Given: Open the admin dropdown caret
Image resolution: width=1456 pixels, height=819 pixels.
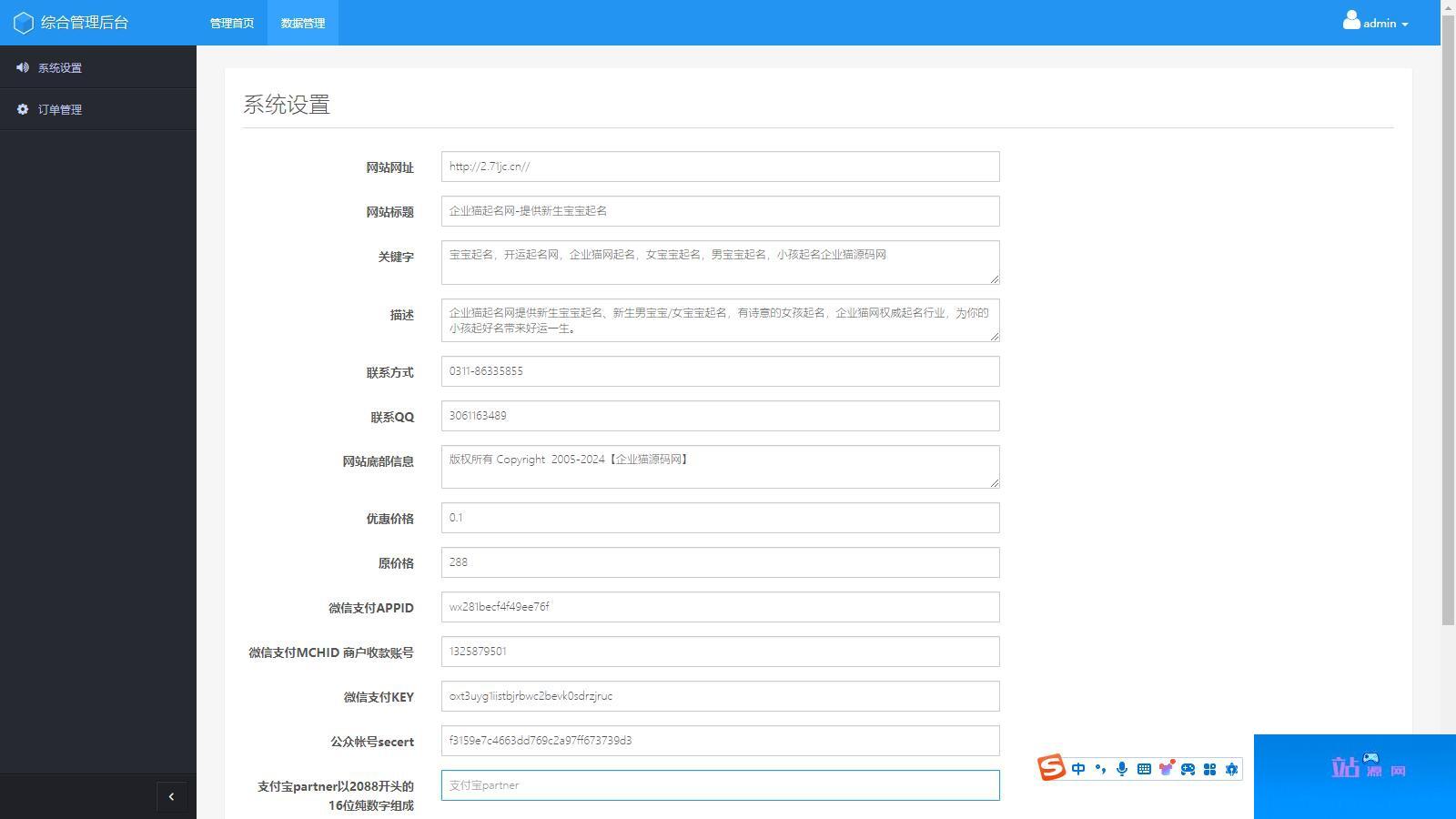Looking at the screenshot, I should tap(1405, 25).
